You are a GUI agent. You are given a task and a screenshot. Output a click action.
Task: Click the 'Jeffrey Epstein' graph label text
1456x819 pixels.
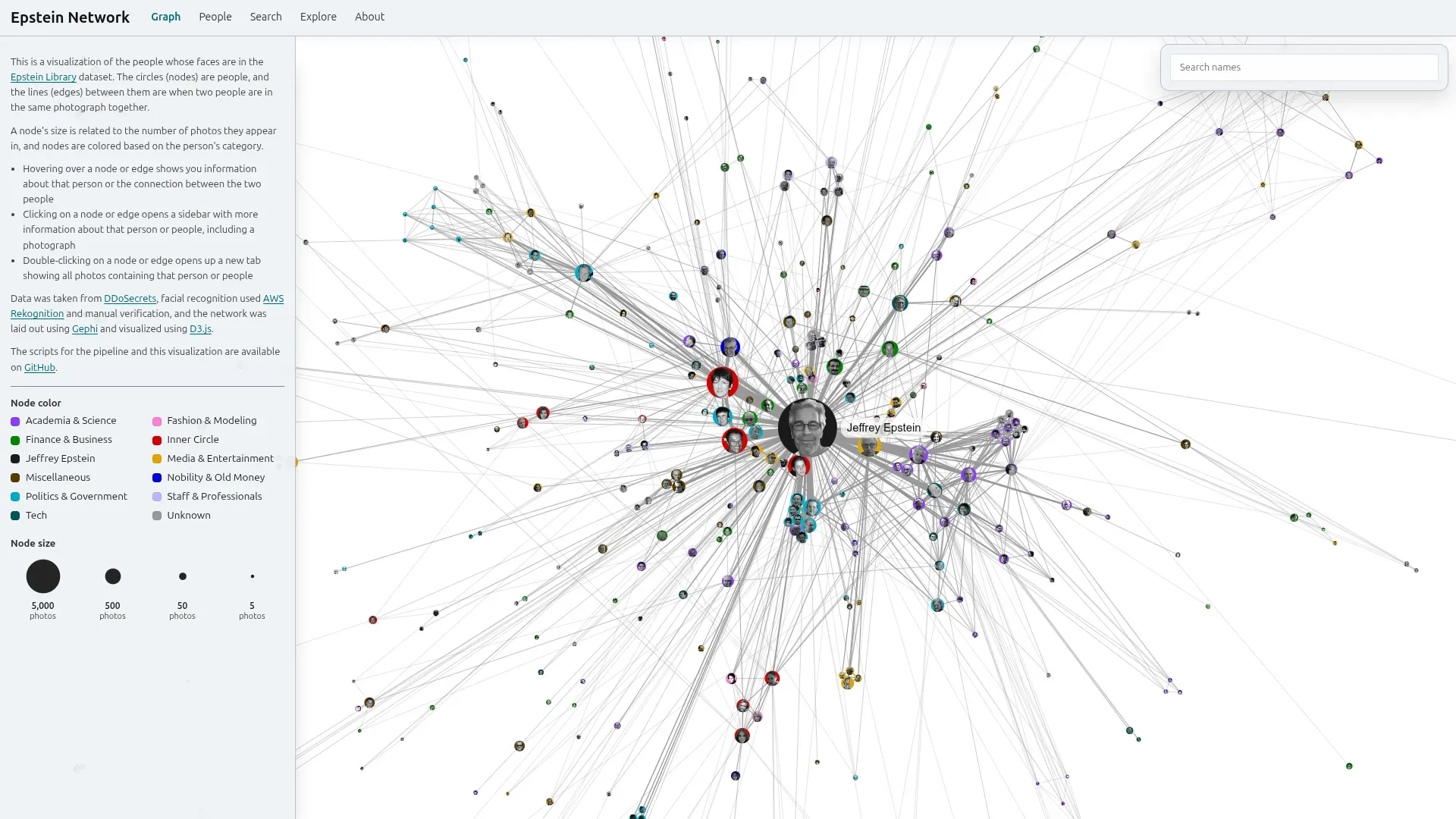tap(883, 428)
